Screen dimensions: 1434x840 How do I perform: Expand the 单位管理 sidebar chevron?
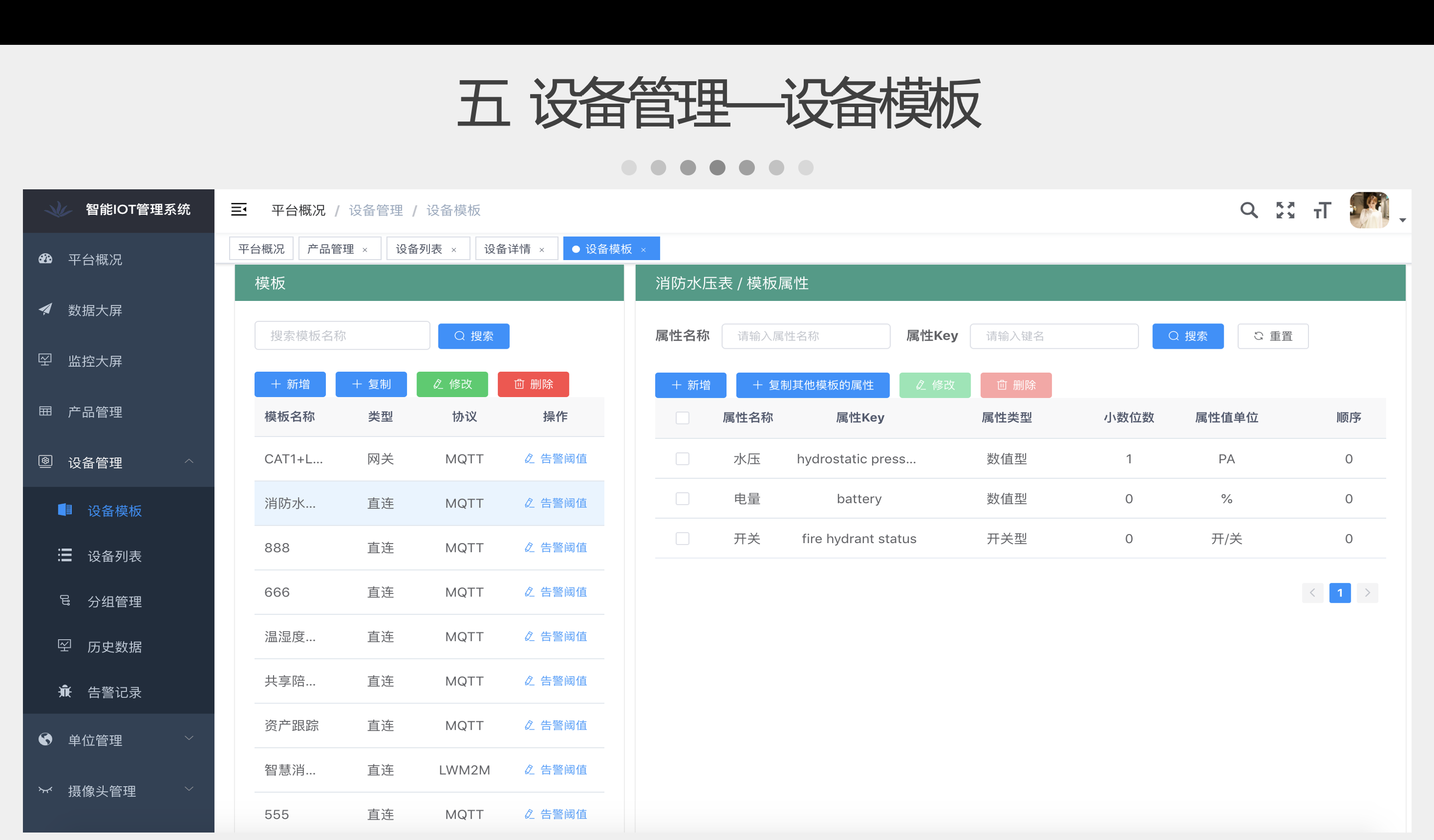pyautogui.click(x=189, y=739)
